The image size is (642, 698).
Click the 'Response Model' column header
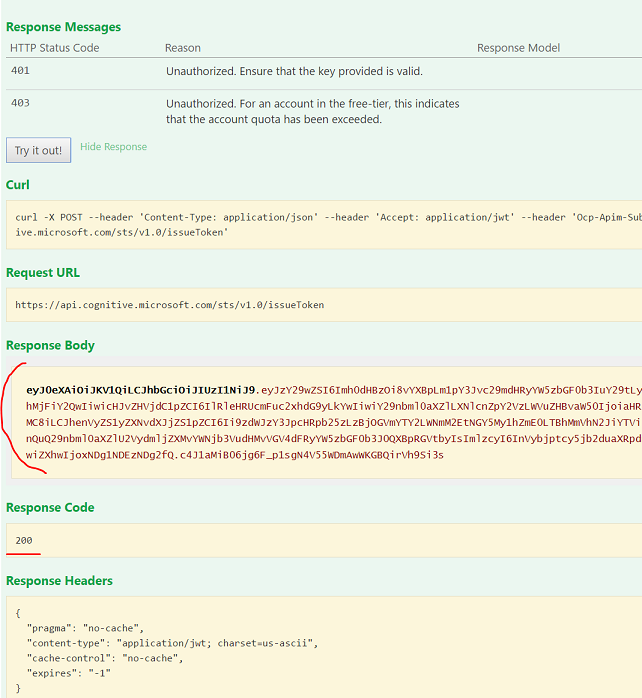tap(518, 48)
